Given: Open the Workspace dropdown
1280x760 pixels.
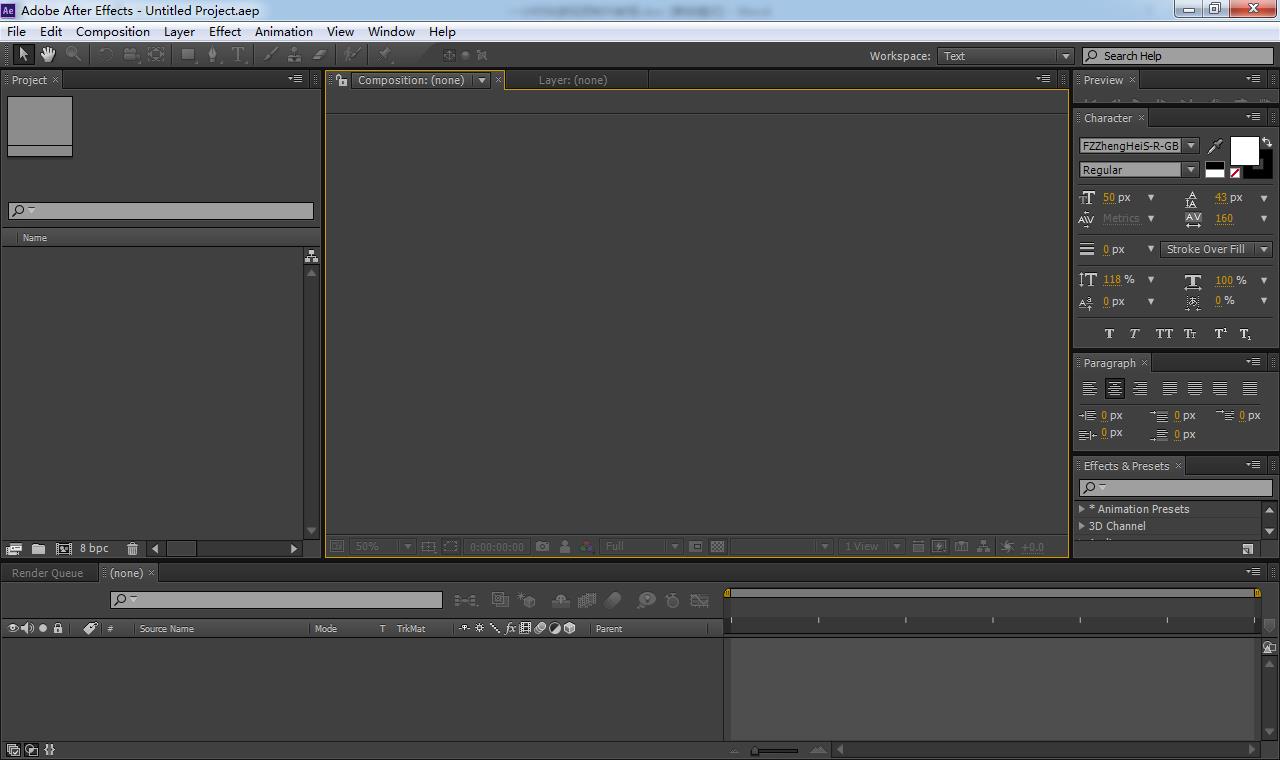Looking at the screenshot, I should pyautogui.click(x=1006, y=56).
